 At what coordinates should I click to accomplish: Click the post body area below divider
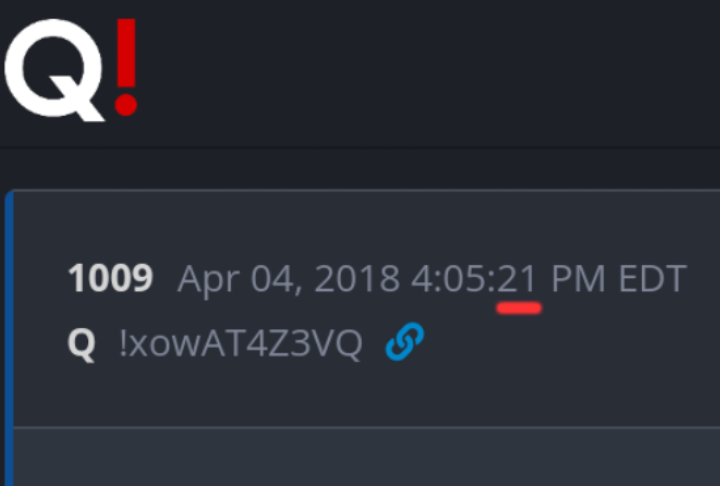367,457
